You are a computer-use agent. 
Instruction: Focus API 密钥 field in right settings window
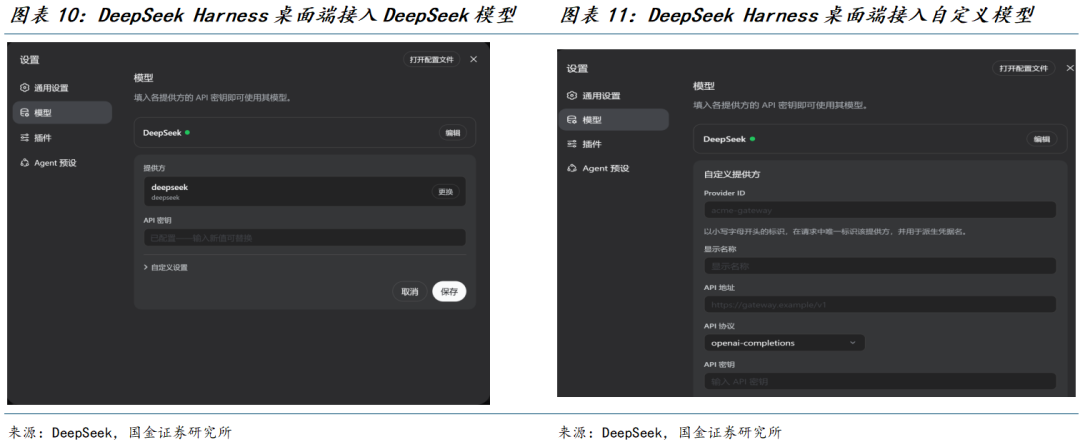coord(880,381)
